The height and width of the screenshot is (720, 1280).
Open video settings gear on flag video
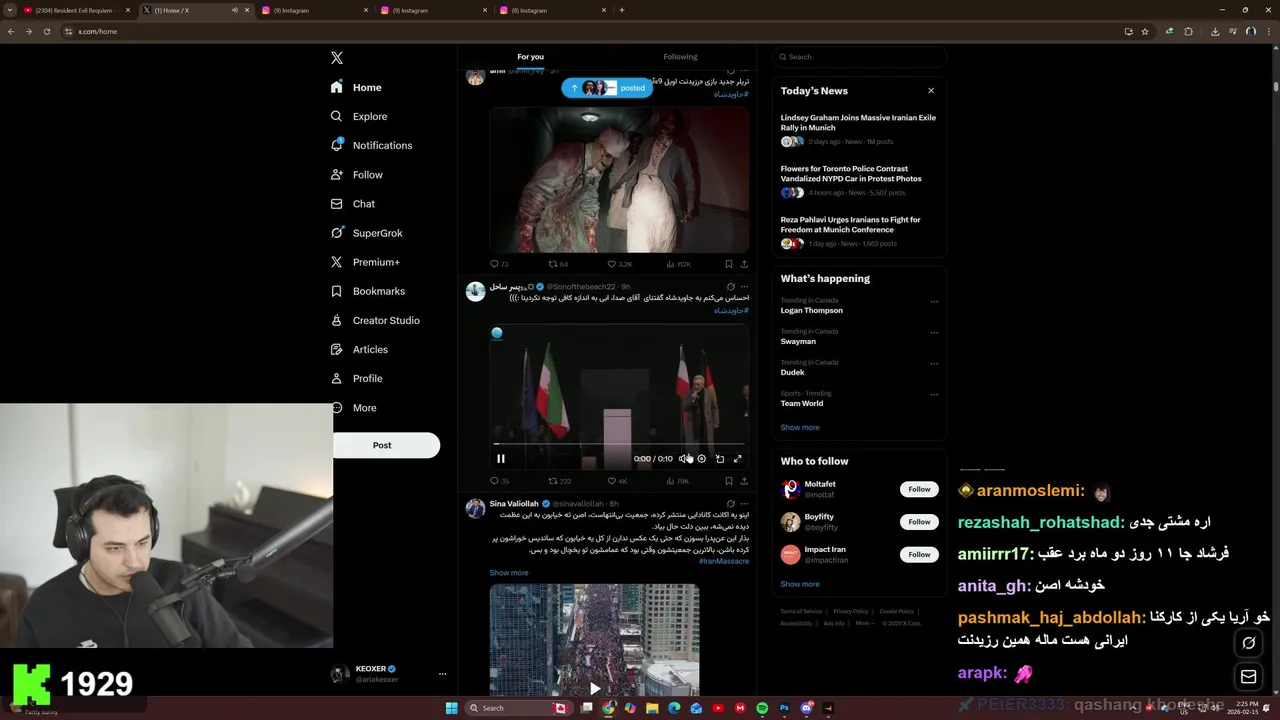tap(702, 459)
